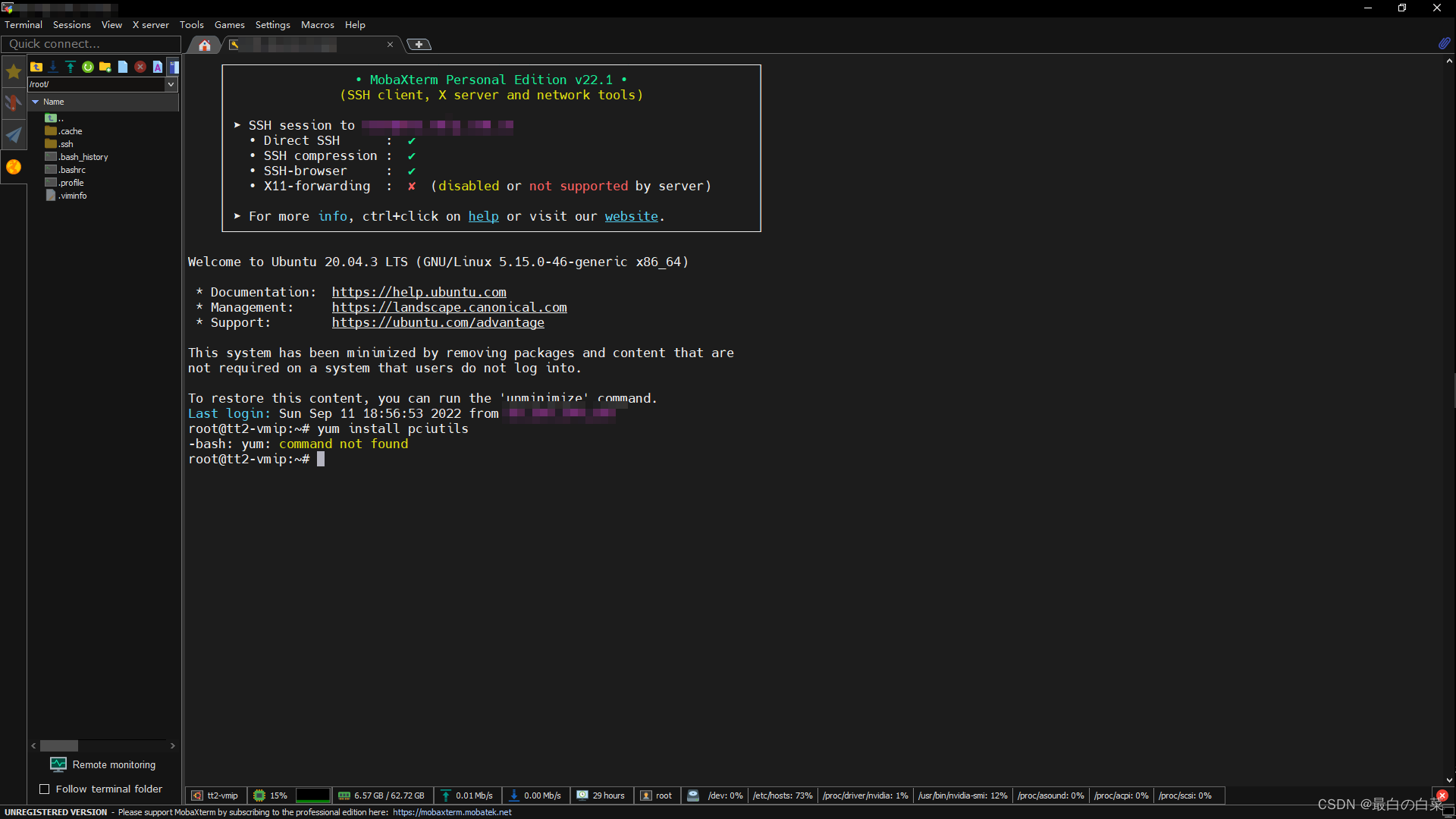Rename file with the purple A icon
This screenshot has width=1456, height=819.
pyautogui.click(x=158, y=67)
